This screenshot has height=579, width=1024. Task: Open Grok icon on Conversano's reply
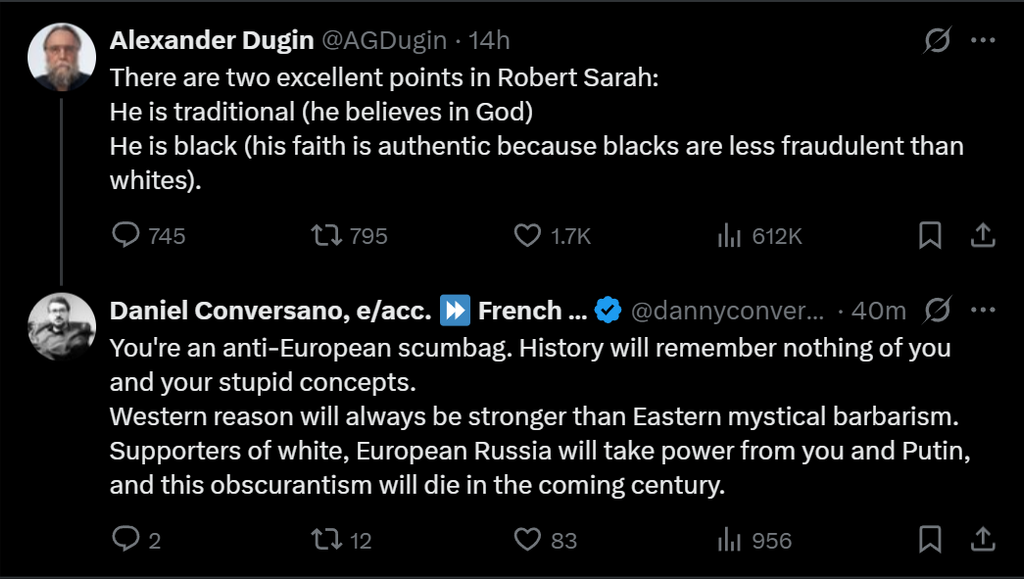[937, 310]
